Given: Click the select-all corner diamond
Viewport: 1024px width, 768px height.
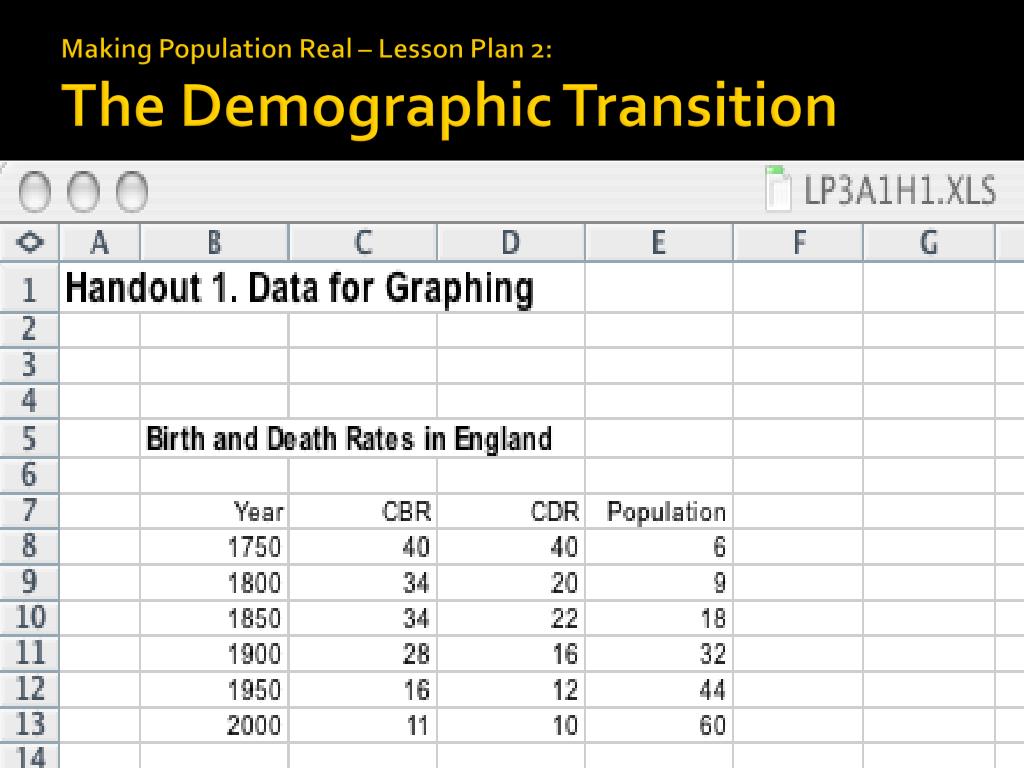Looking at the screenshot, I should click(x=29, y=242).
